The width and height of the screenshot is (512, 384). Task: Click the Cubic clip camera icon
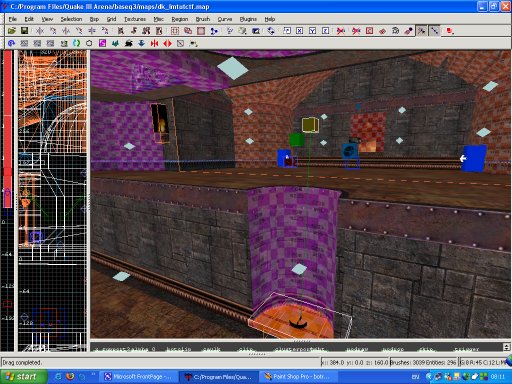pos(256,31)
